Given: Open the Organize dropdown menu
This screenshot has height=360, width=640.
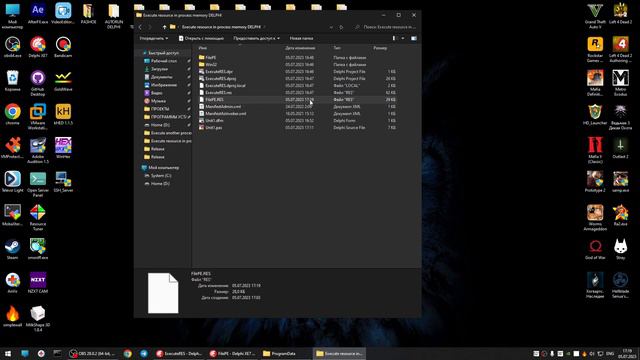Looking at the screenshot, I should (x=153, y=38).
